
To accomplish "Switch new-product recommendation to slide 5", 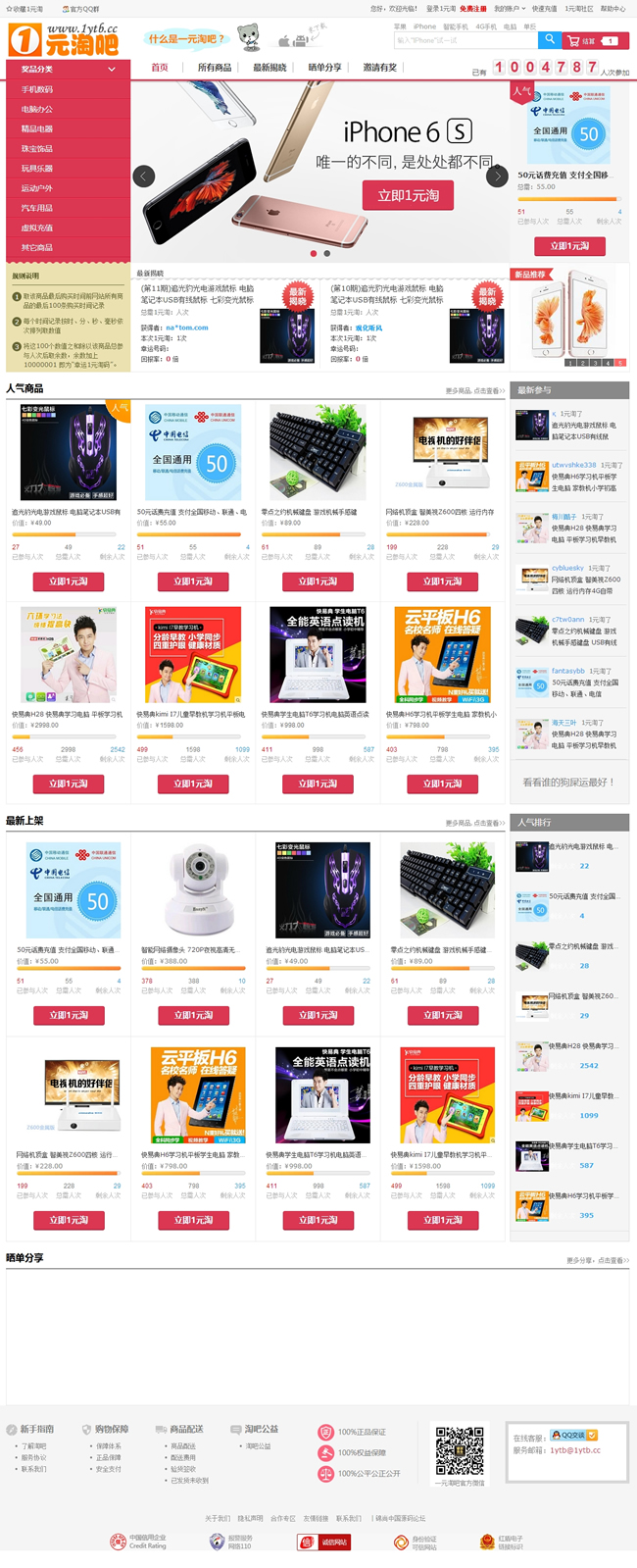I will pyautogui.click(x=620, y=363).
